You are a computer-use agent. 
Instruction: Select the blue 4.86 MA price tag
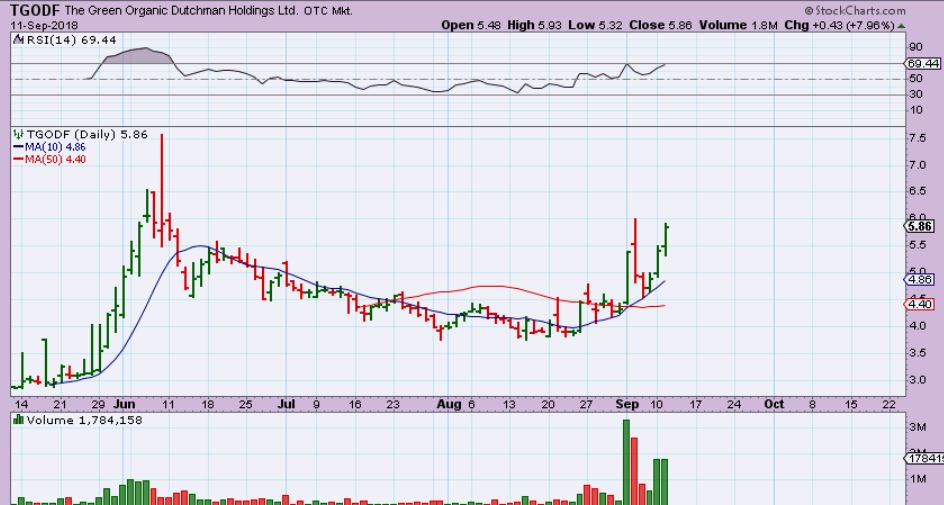919,280
